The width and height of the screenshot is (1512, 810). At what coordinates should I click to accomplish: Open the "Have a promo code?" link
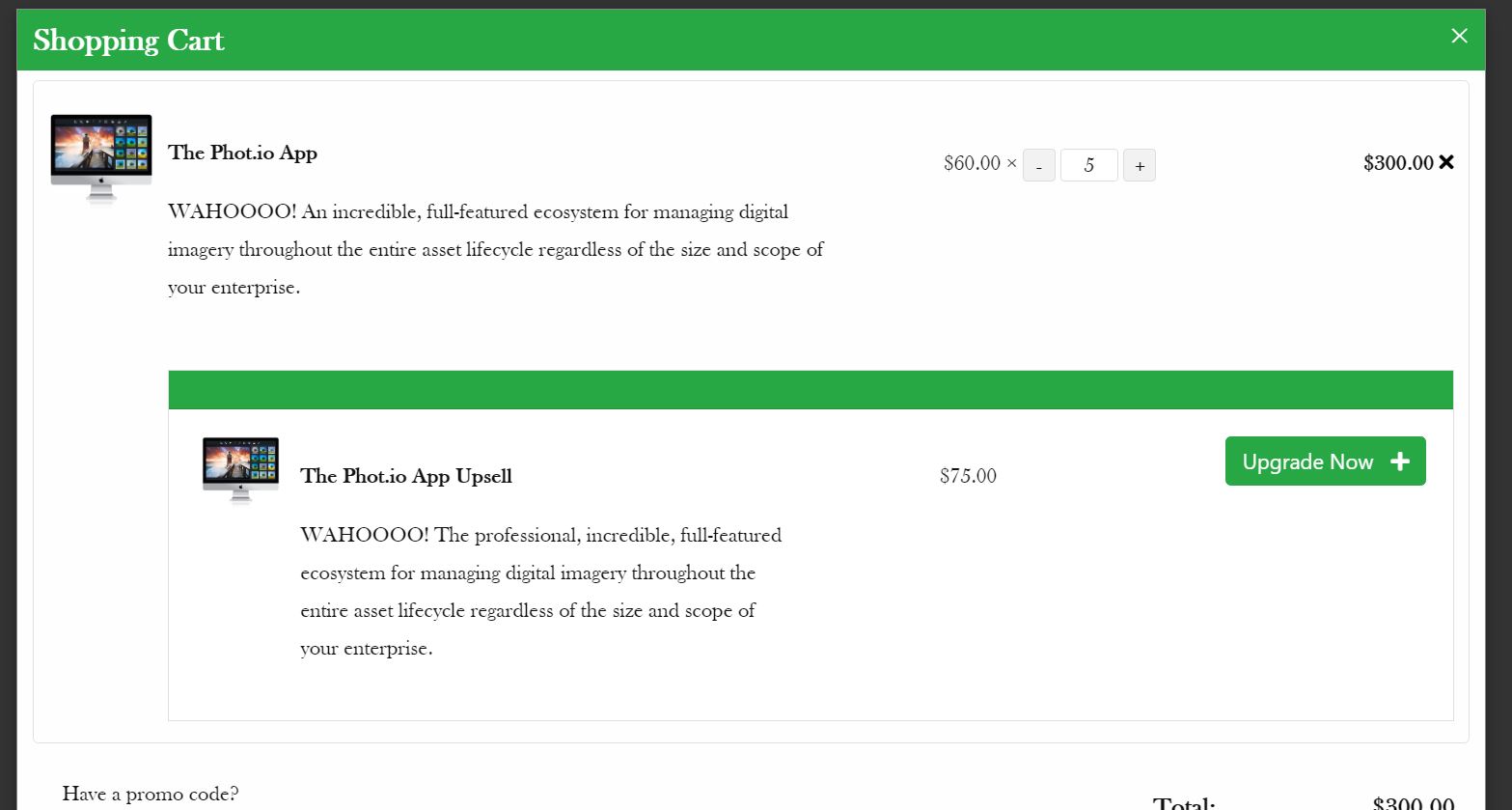point(151,794)
